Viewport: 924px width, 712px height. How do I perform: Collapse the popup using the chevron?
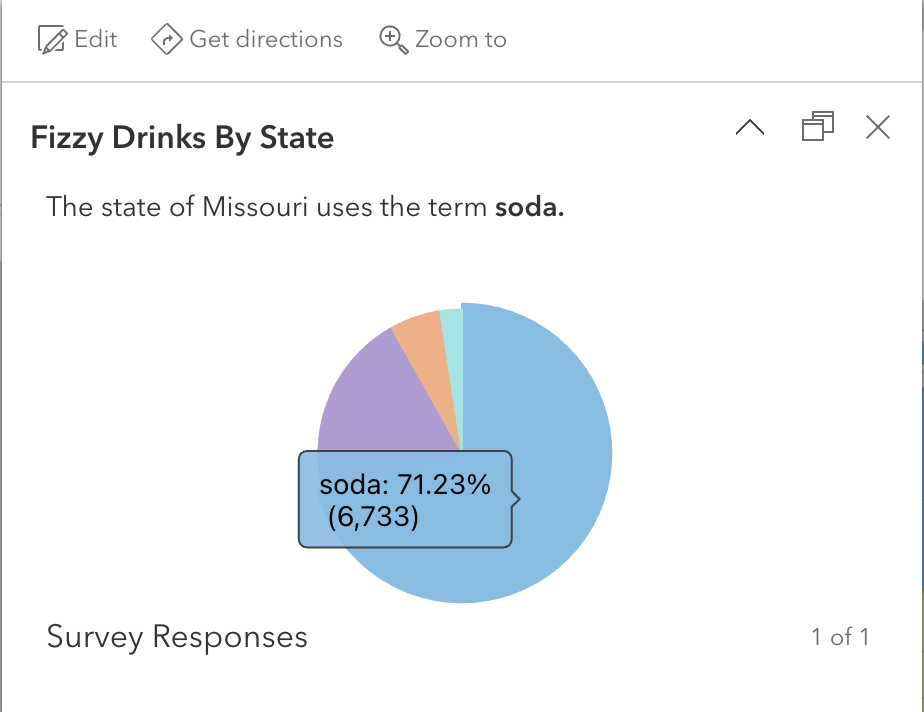point(750,127)
